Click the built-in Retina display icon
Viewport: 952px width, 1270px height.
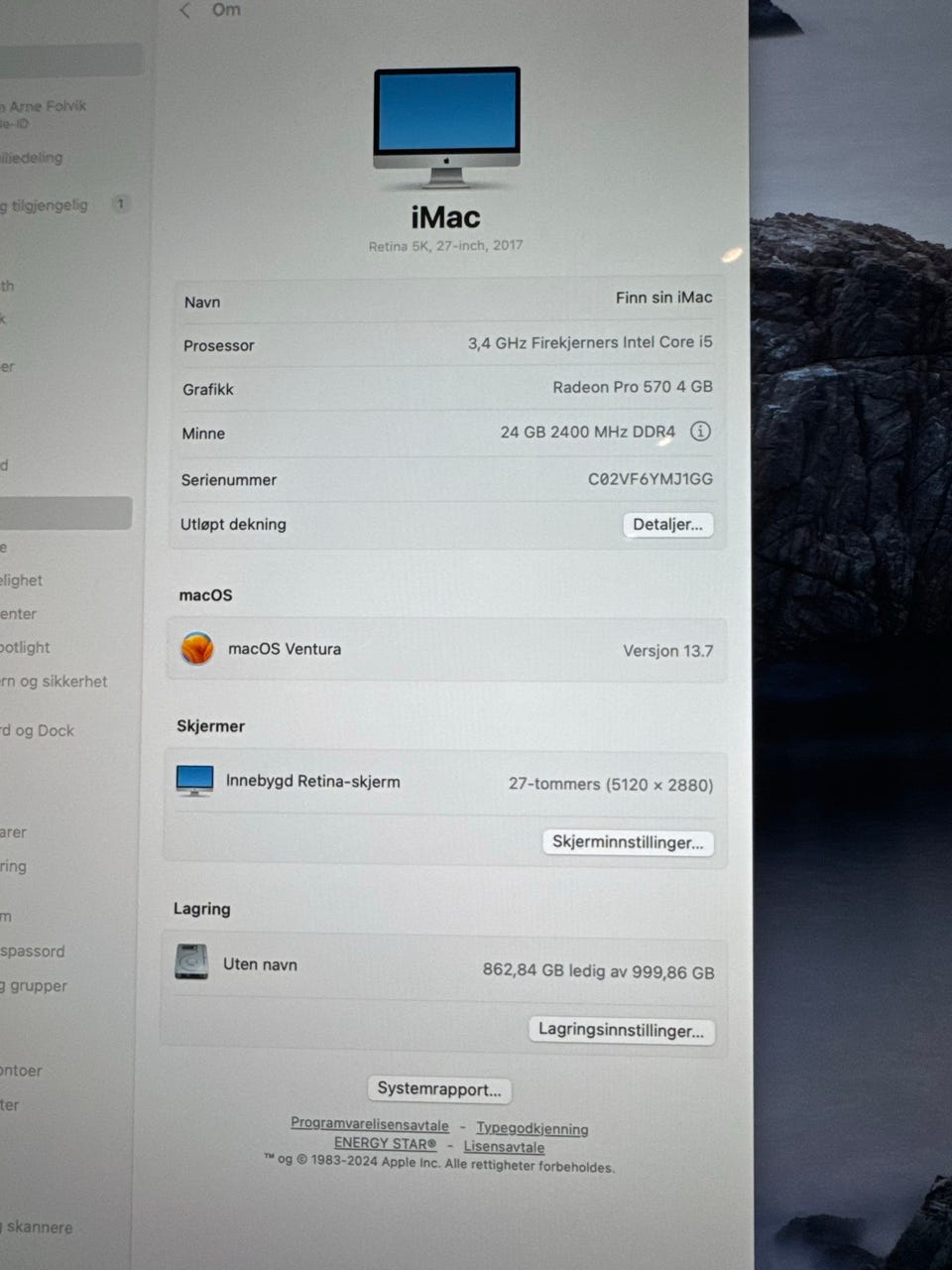point(194,781)
